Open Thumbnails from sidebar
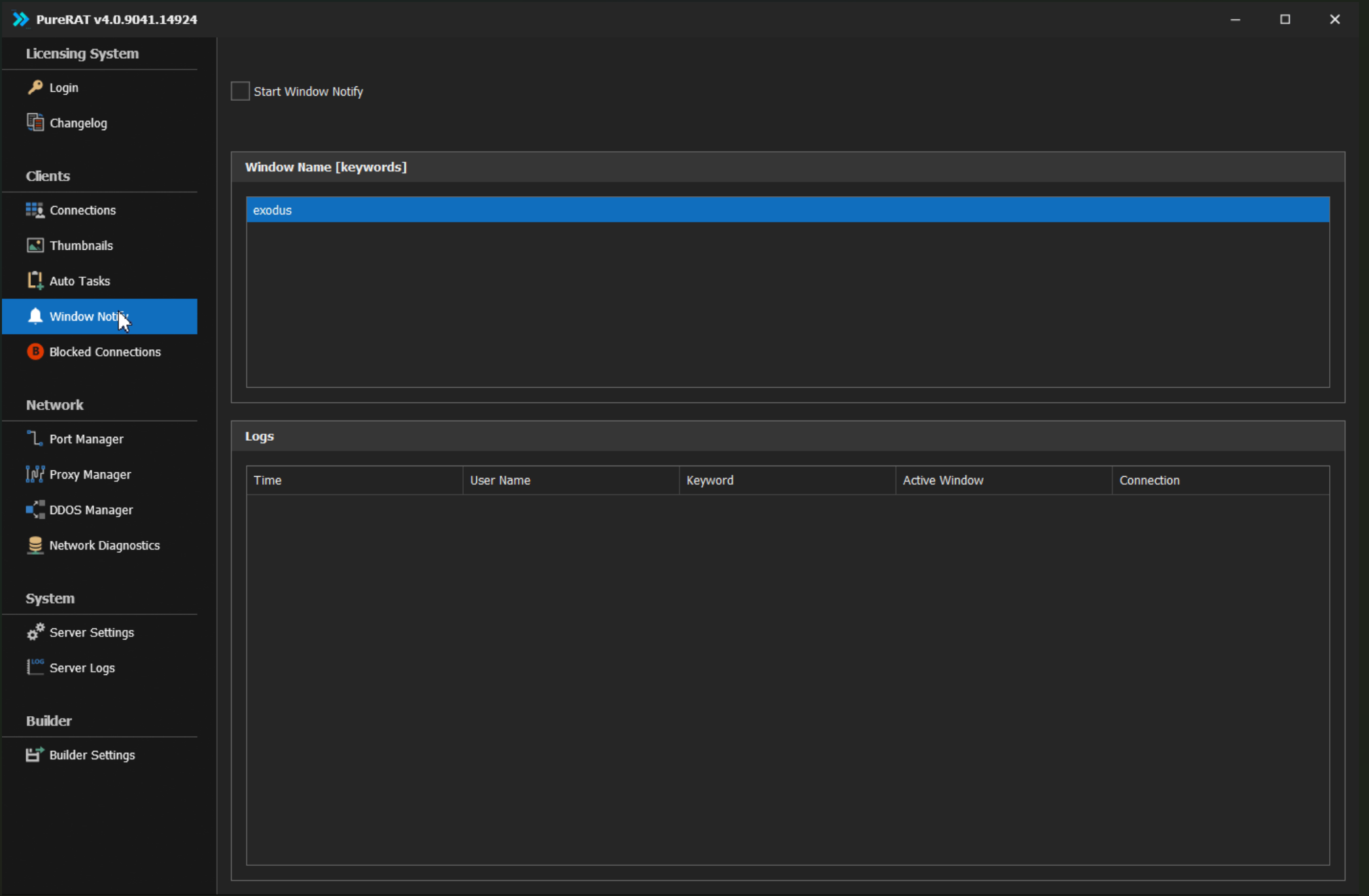The height and width of the screenshot is (896, 1369). (99, 245)
